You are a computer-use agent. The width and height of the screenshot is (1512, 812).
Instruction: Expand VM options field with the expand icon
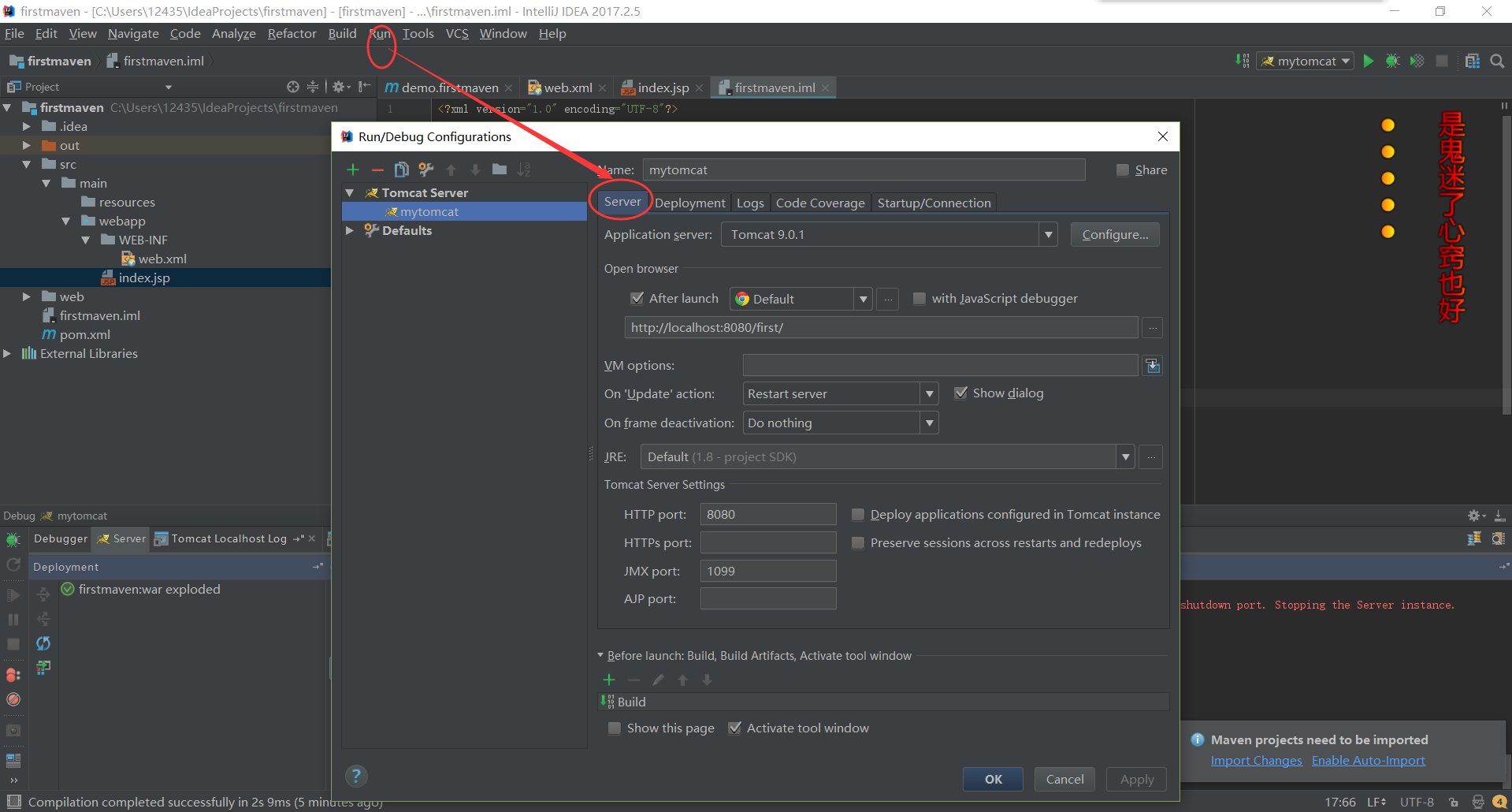(1153, 366)
